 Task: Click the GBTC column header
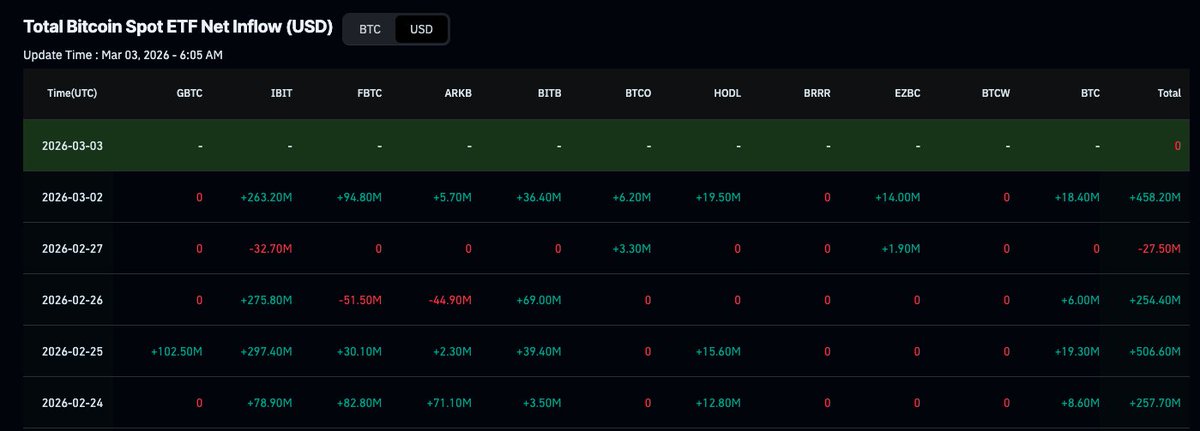click(x=189, y=93)
